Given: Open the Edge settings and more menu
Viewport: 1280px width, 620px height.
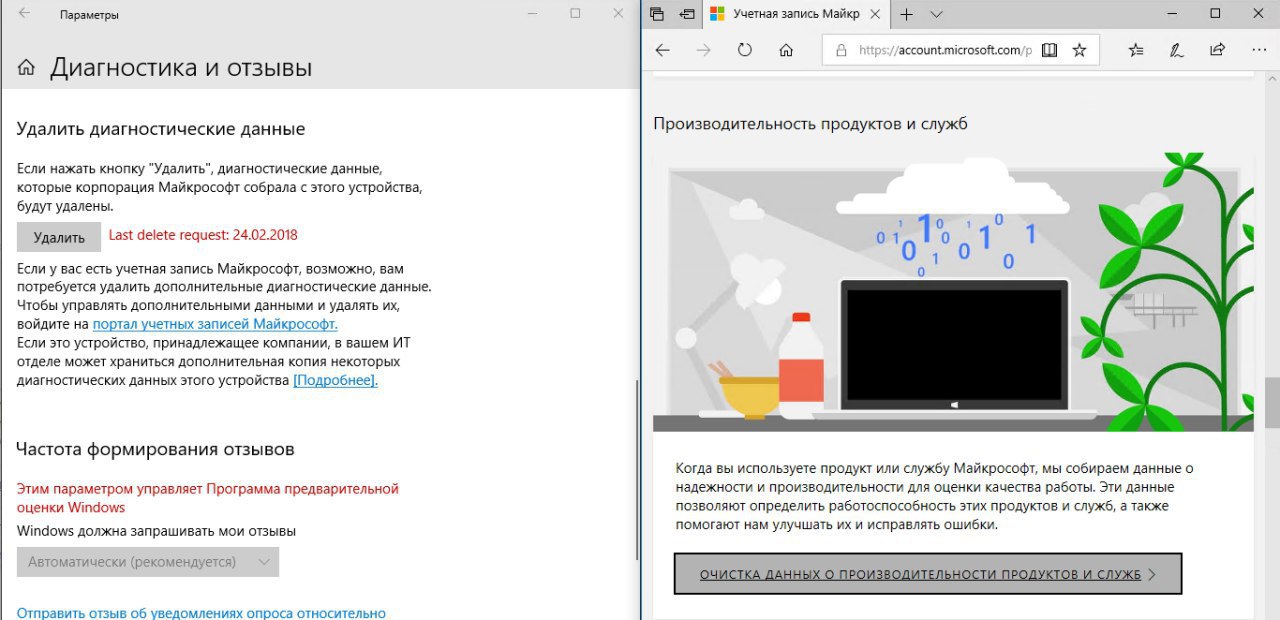Looking at the screenshot, I should tap(1258, 50).
